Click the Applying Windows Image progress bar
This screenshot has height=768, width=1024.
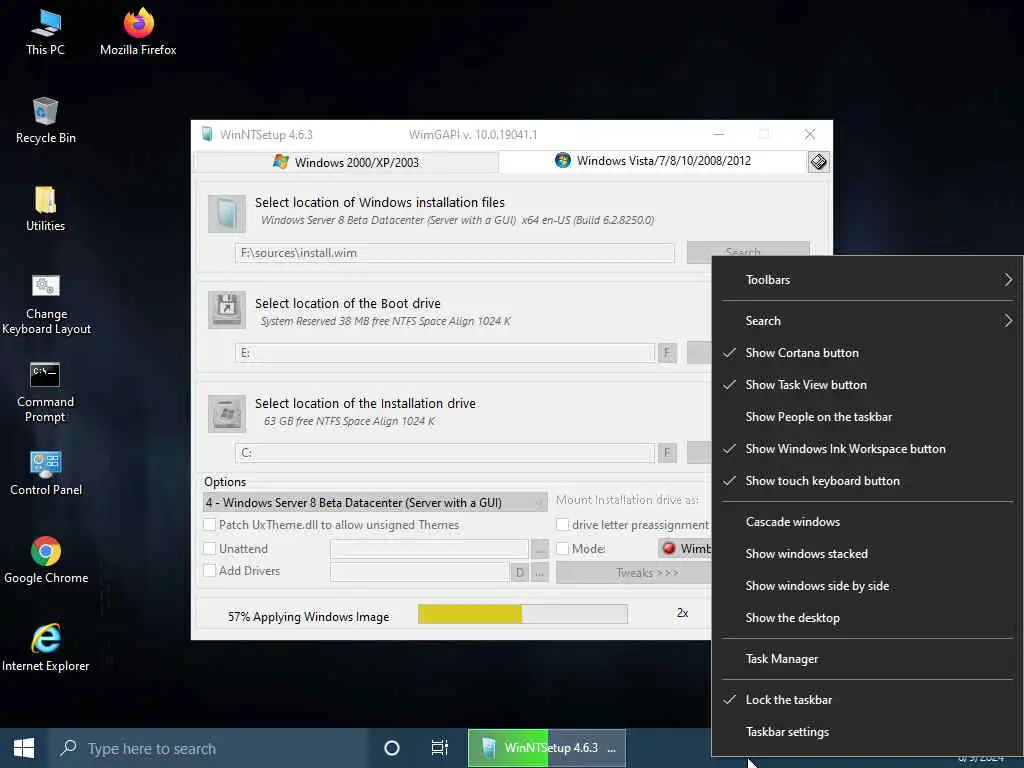point(522,614)
